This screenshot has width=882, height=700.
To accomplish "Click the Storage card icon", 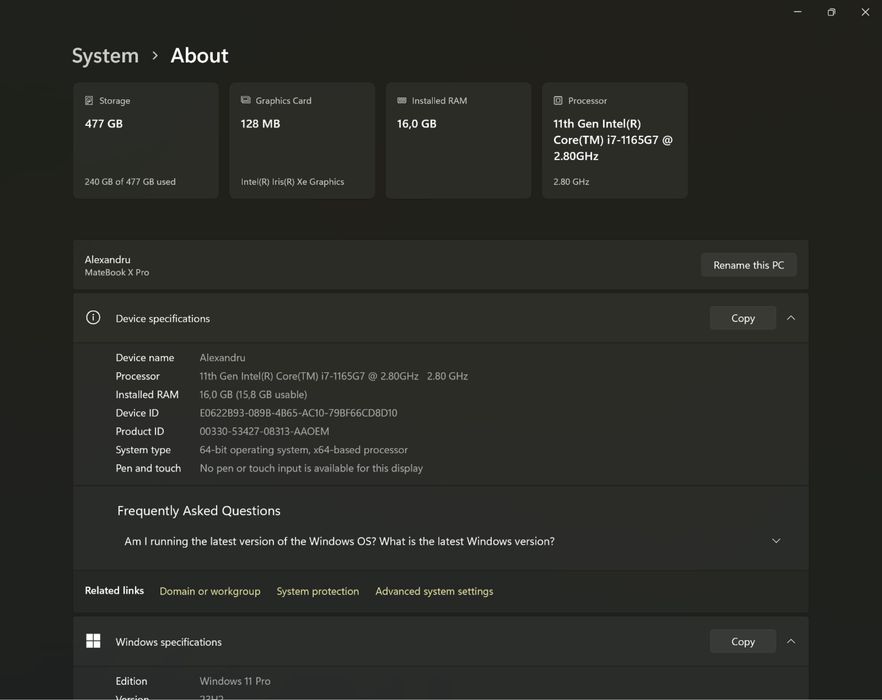I will (x=89, y=101).
